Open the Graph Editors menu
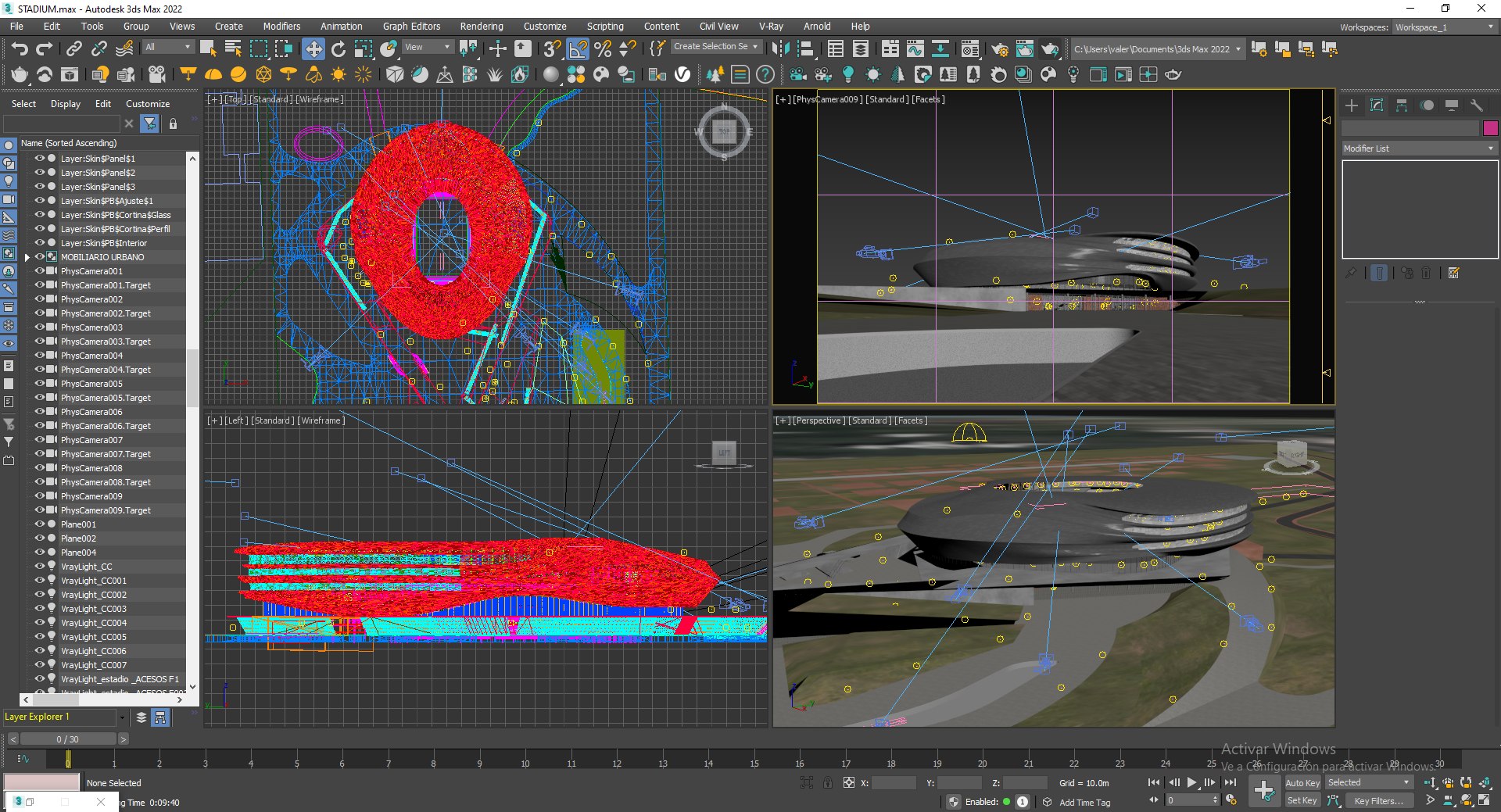Viewport: 1501px width, 812px height. (x=411, y=27)
